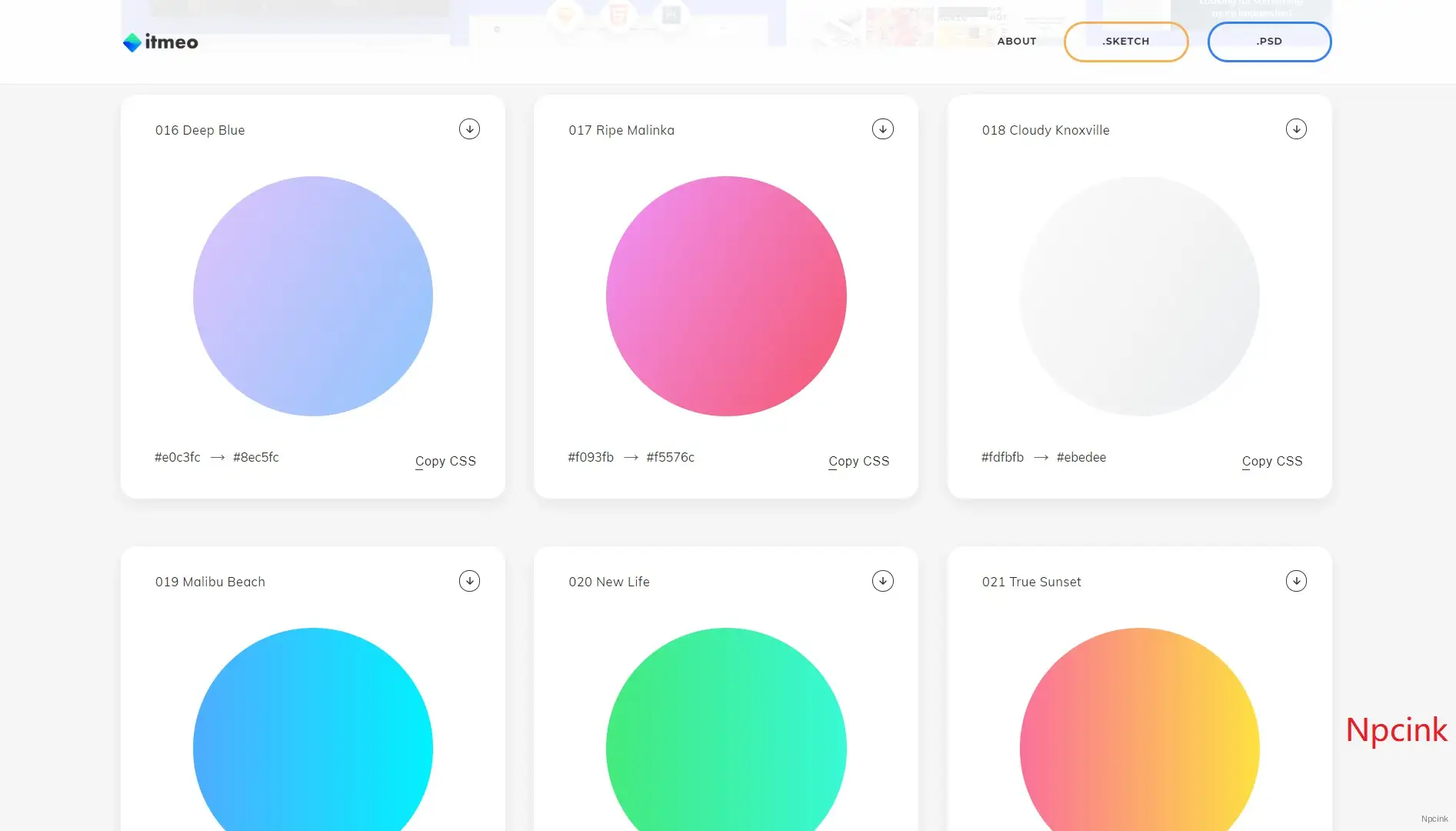This screenshot has width=1456, height=831.
Task: Select the Cloudy Knoxville gradient circle
Action: point(1139,296)
